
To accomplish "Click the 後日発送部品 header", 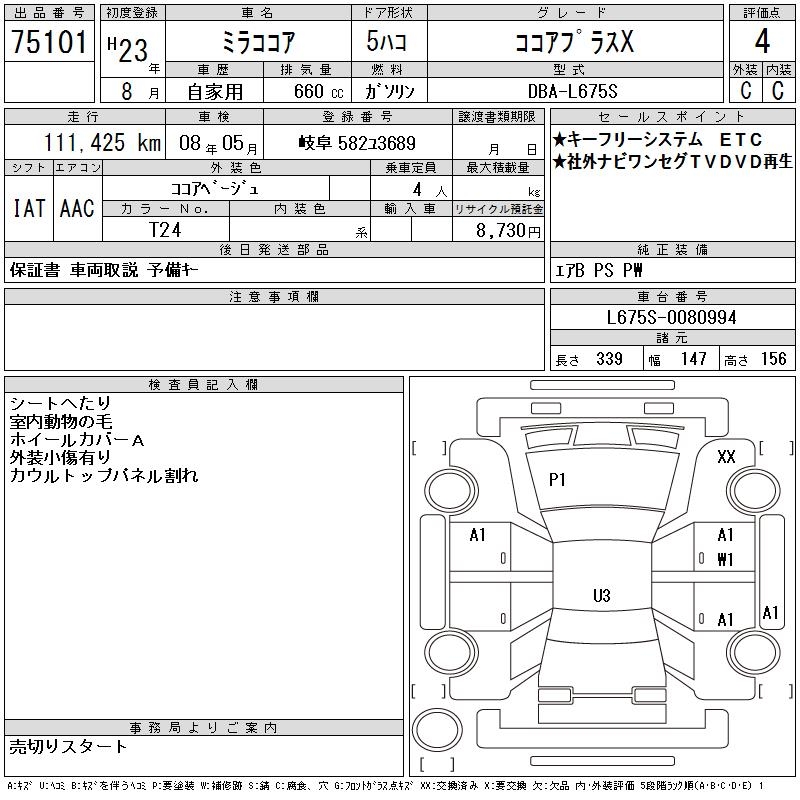I will point(274,249).
